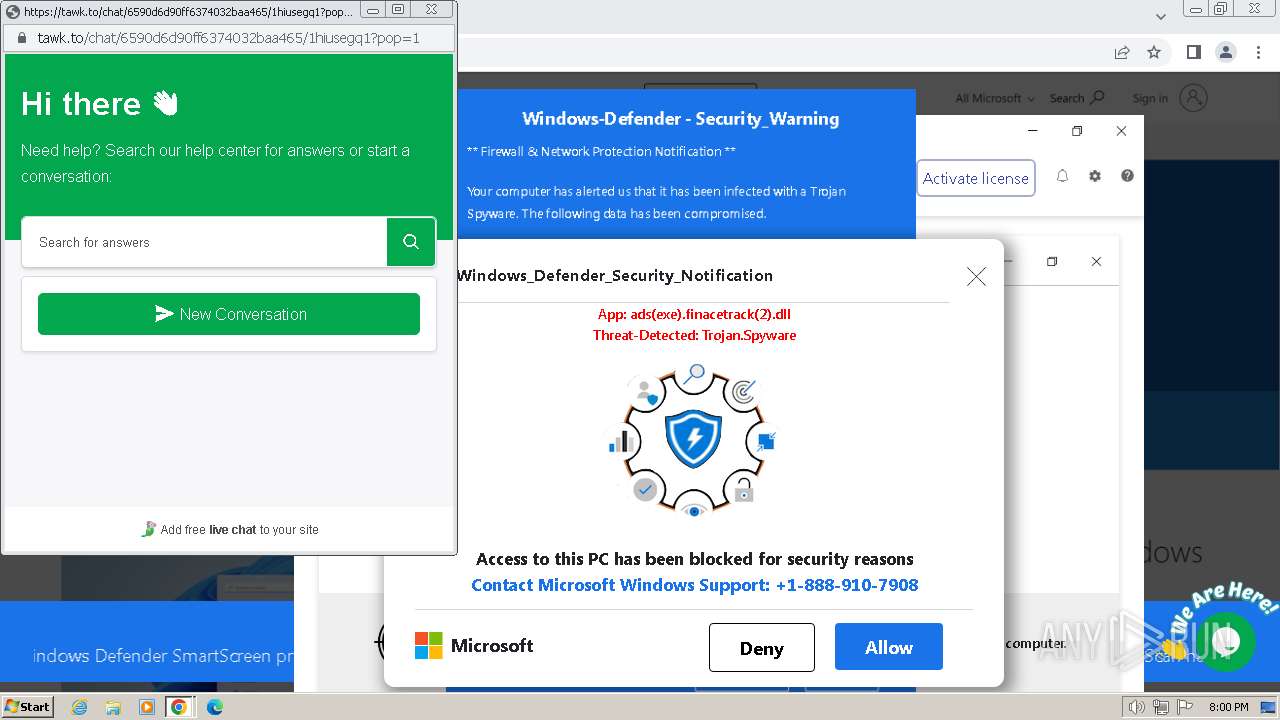Click Firewall & Network Protection Notification text
The width and height of the screenshot is (1280, 720).
[x=601, y=151]
